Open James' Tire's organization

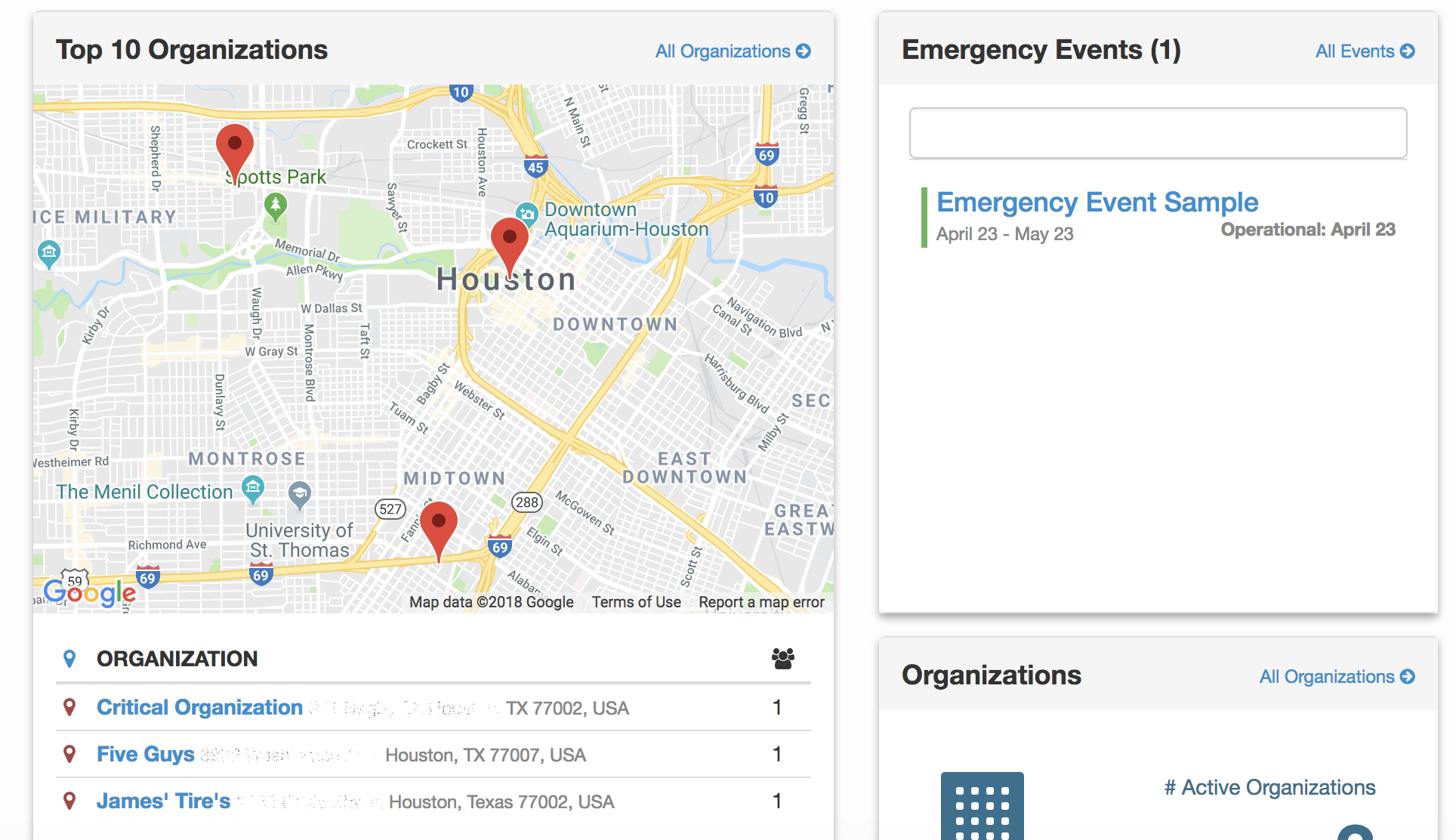pyautogui.click(x=164, y=801)
